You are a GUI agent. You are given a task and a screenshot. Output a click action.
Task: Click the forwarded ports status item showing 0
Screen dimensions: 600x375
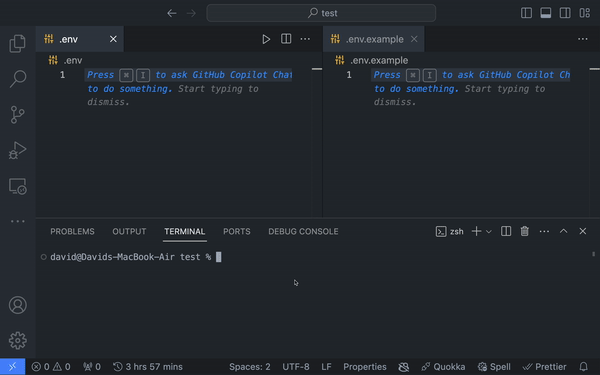(x=92, y=367)
